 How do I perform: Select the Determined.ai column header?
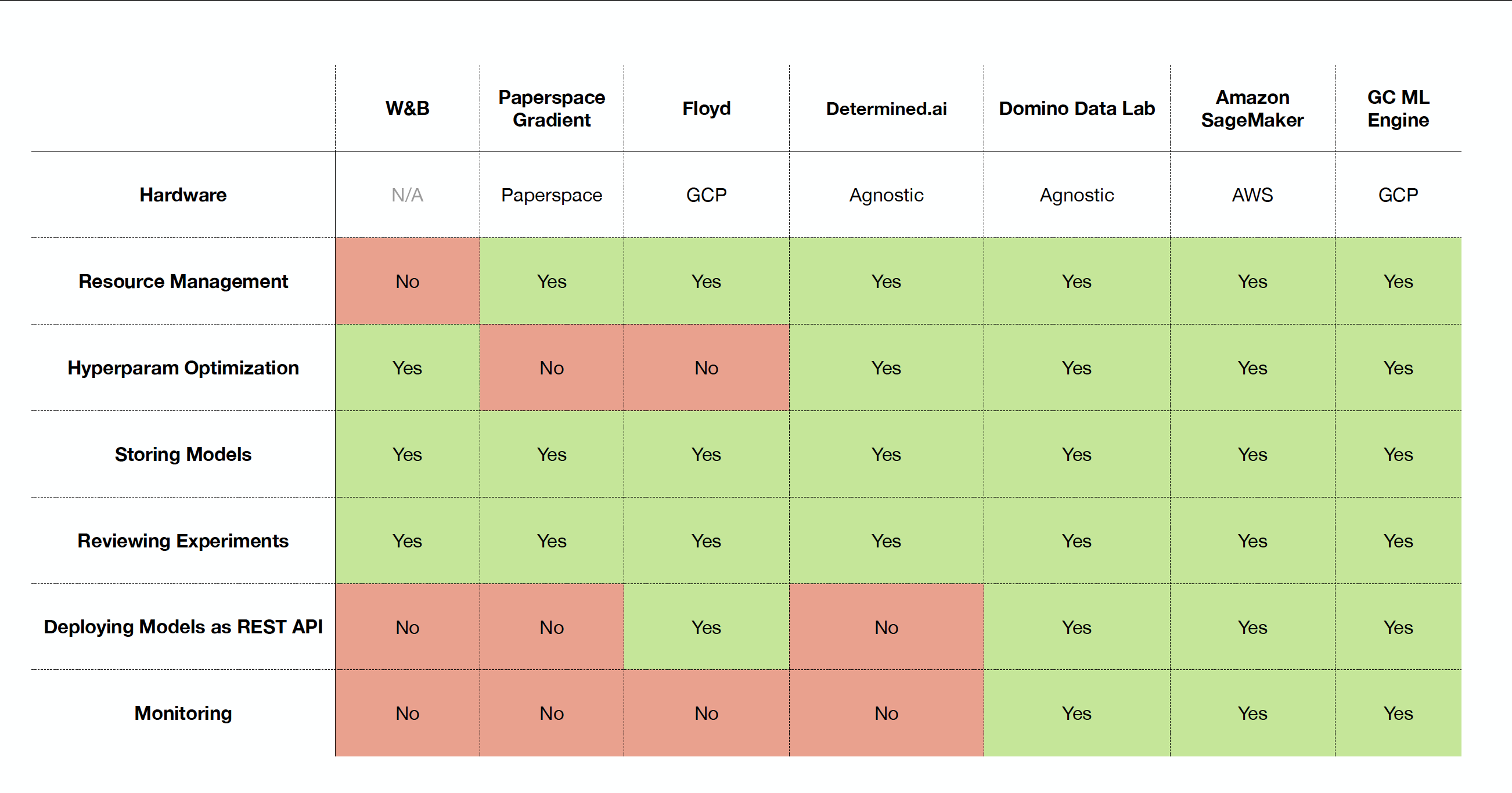[x=885, y=109]
